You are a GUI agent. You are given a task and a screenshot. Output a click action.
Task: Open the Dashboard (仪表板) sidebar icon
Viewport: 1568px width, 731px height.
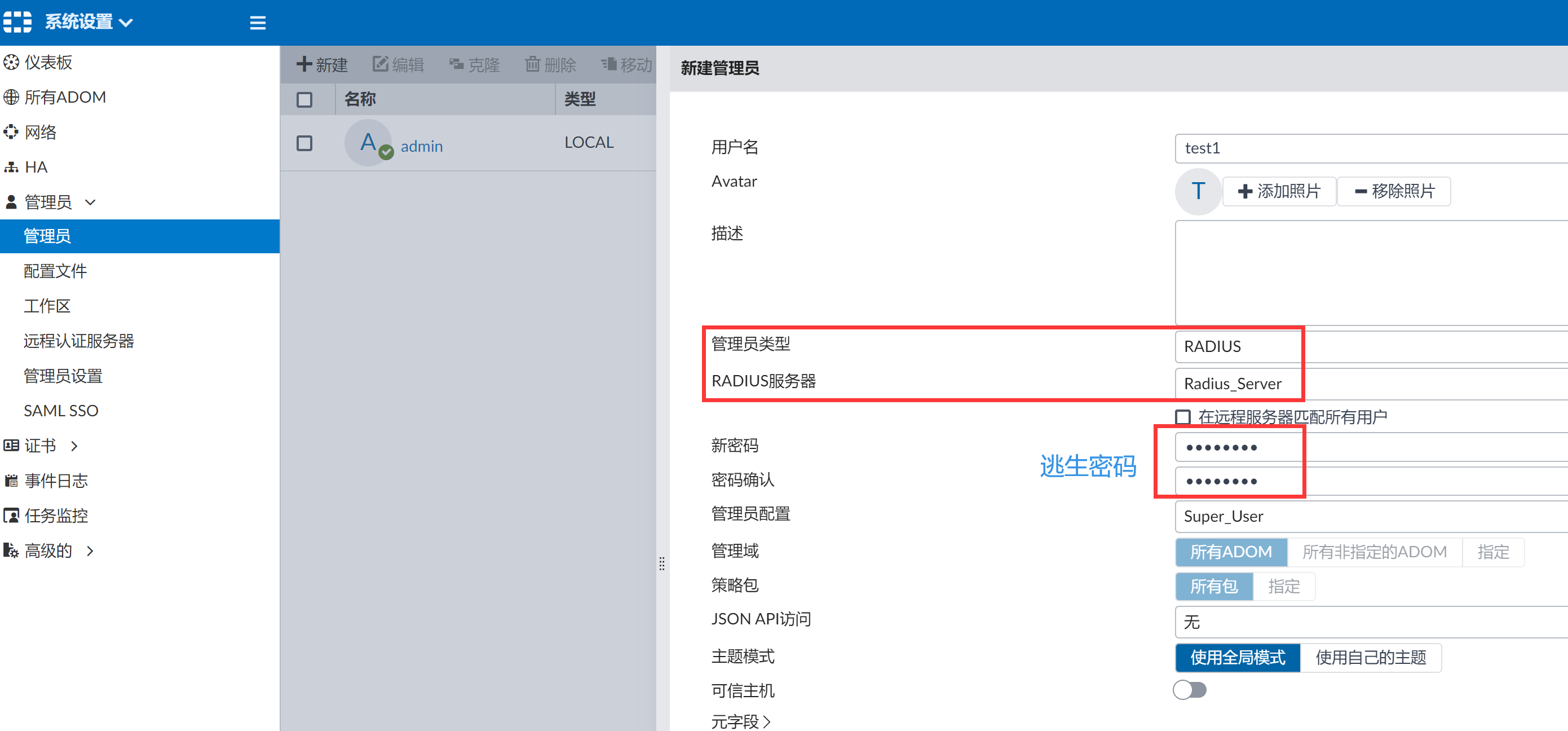tap(12, 62)
